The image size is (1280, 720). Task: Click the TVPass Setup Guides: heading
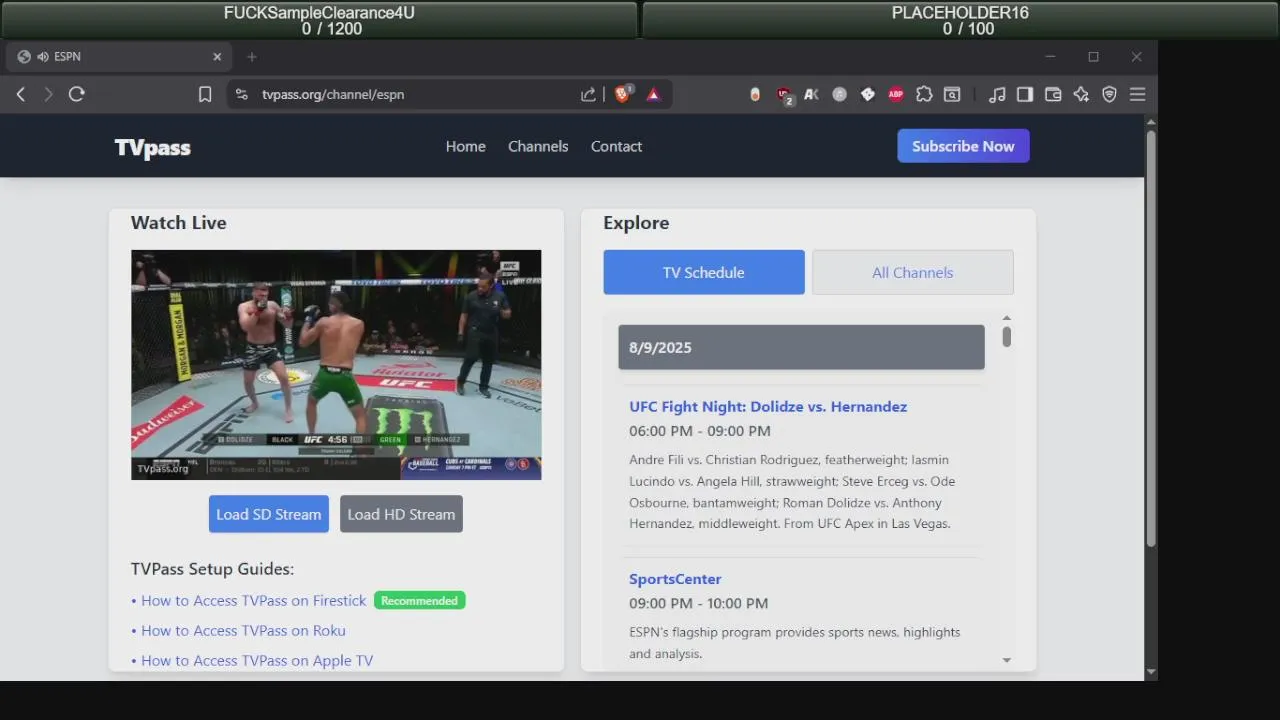(x=212, y=569)
